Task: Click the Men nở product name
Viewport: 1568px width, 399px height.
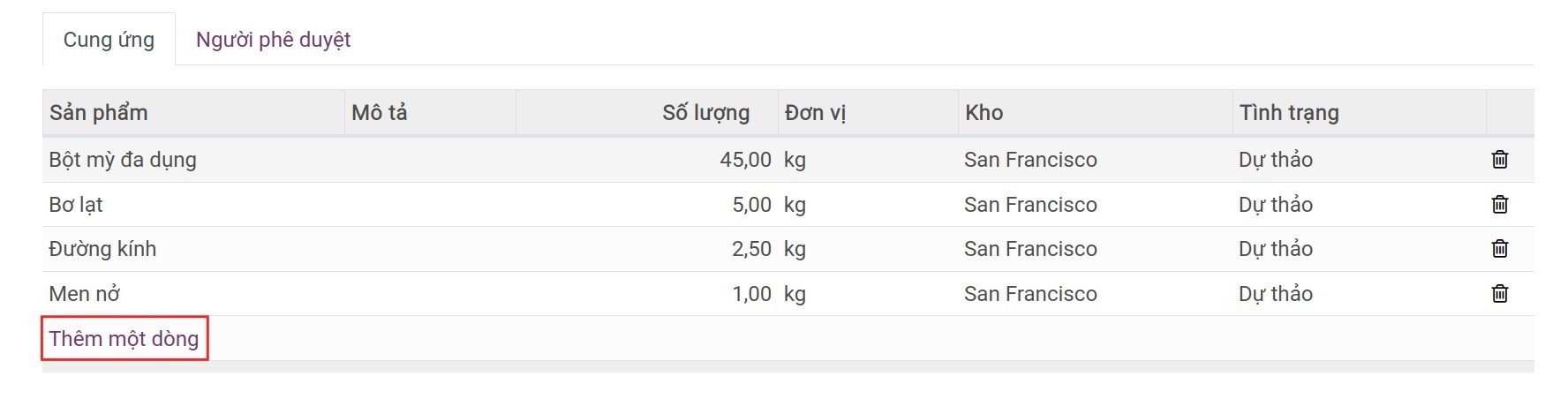Action: pos(85,294)
